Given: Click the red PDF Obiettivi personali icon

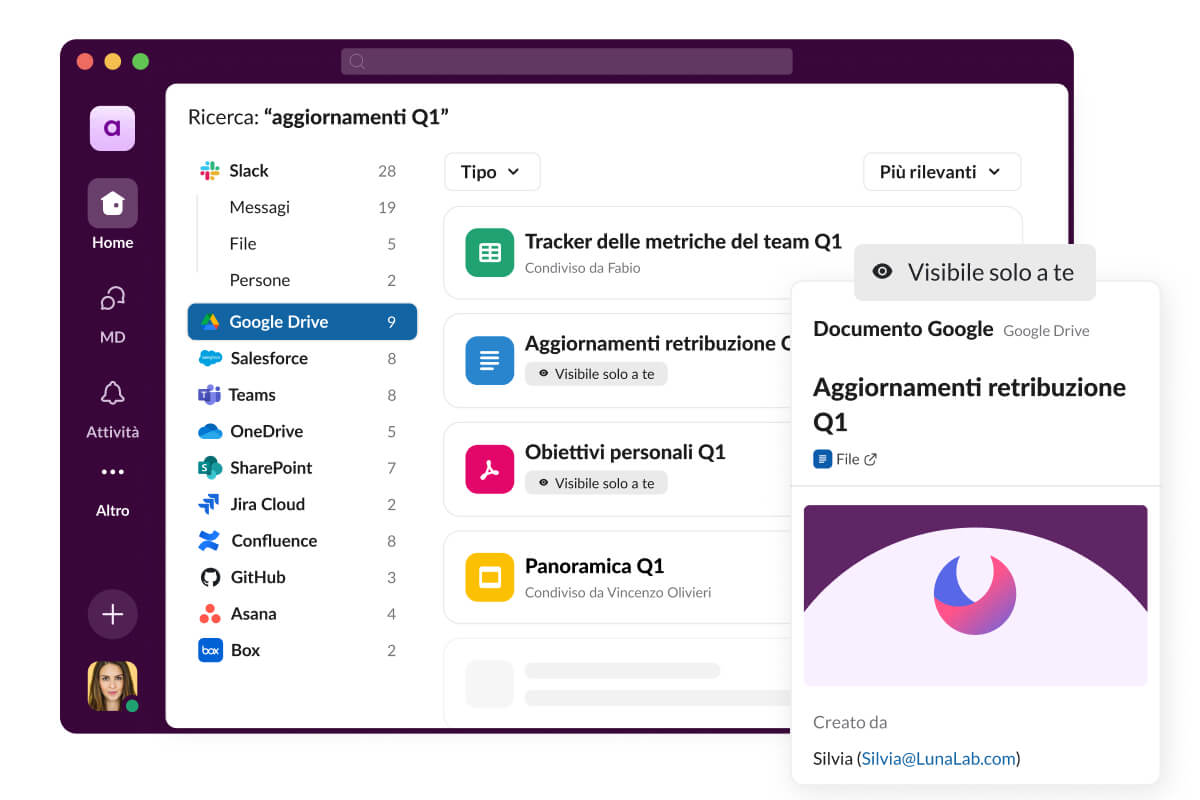Looking at the screenshot, I should tap(489, 470).
